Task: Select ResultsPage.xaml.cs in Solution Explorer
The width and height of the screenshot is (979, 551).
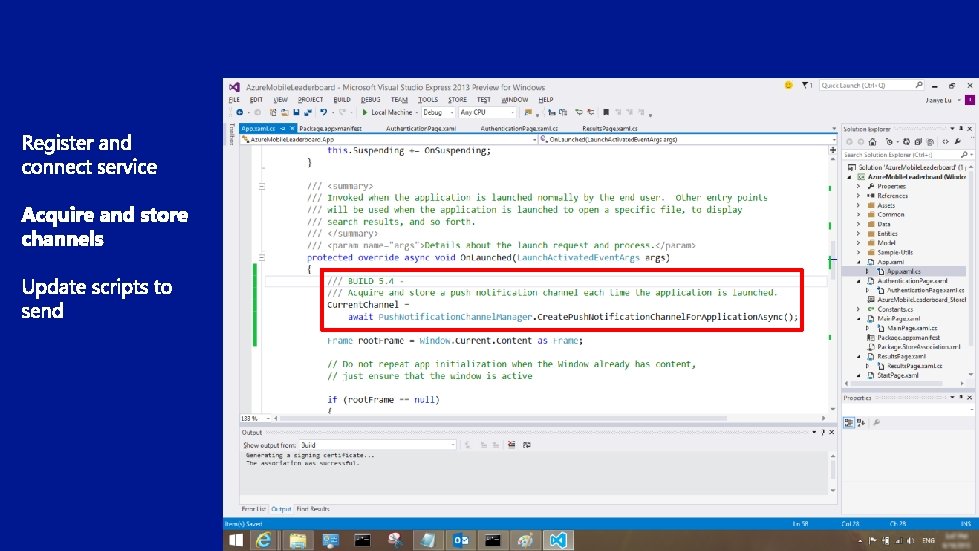Action: point(915,366)
